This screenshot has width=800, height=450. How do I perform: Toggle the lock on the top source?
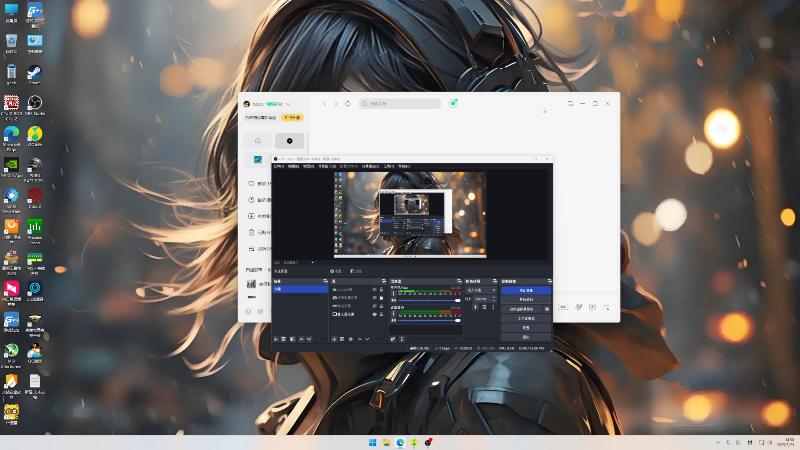(x=381, y=290)
